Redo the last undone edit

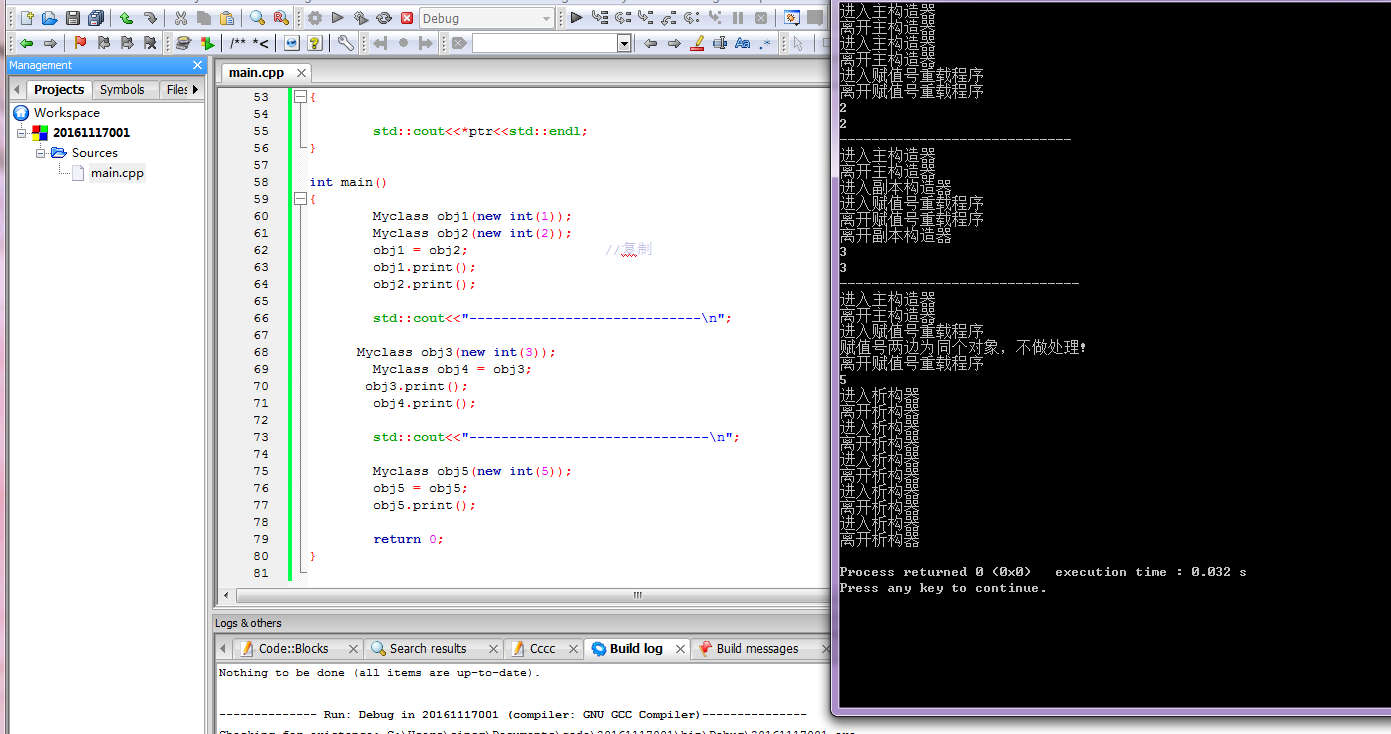coord(150,18)
